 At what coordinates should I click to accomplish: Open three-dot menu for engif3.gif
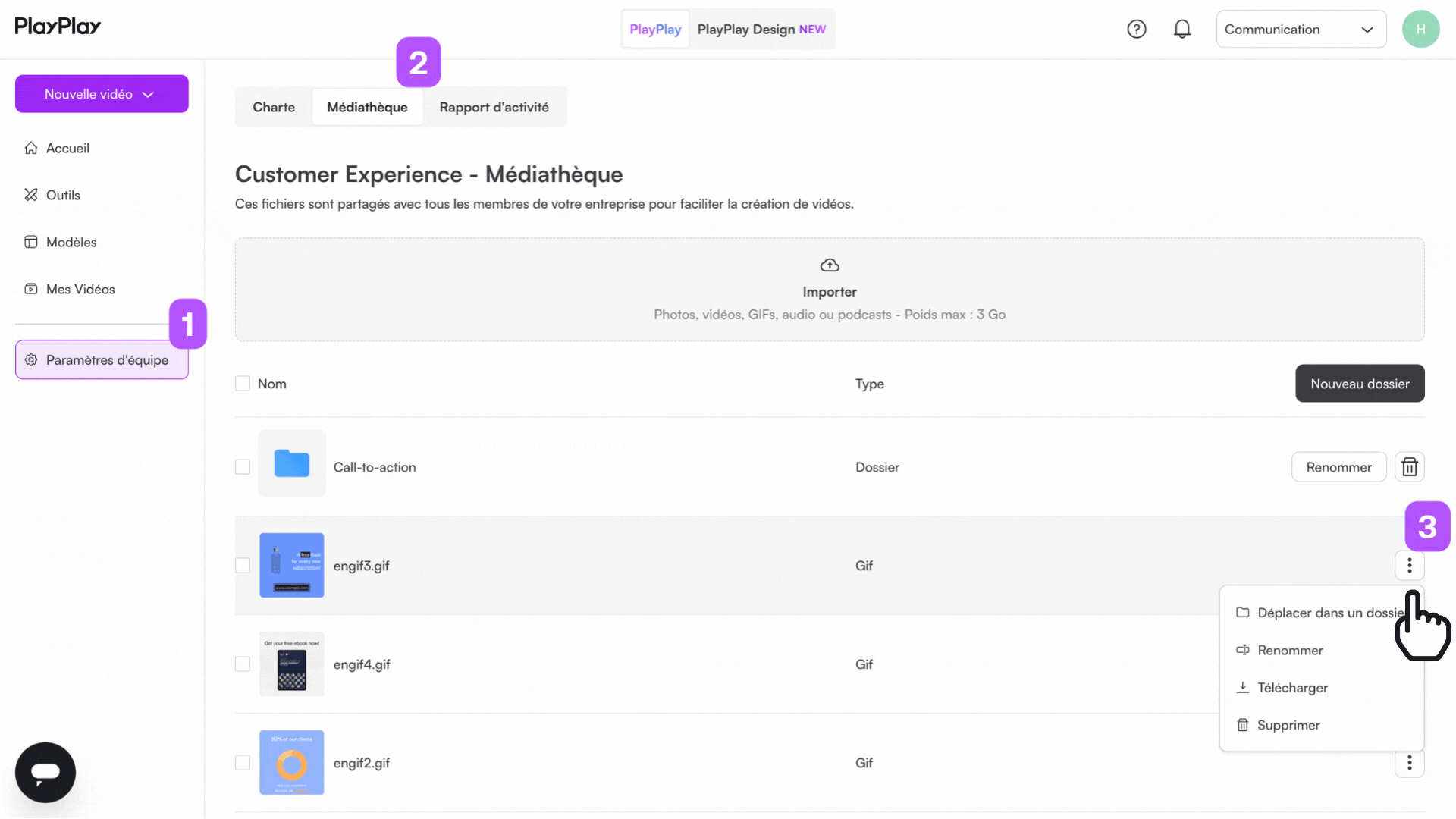click(x=1409, y=566)
